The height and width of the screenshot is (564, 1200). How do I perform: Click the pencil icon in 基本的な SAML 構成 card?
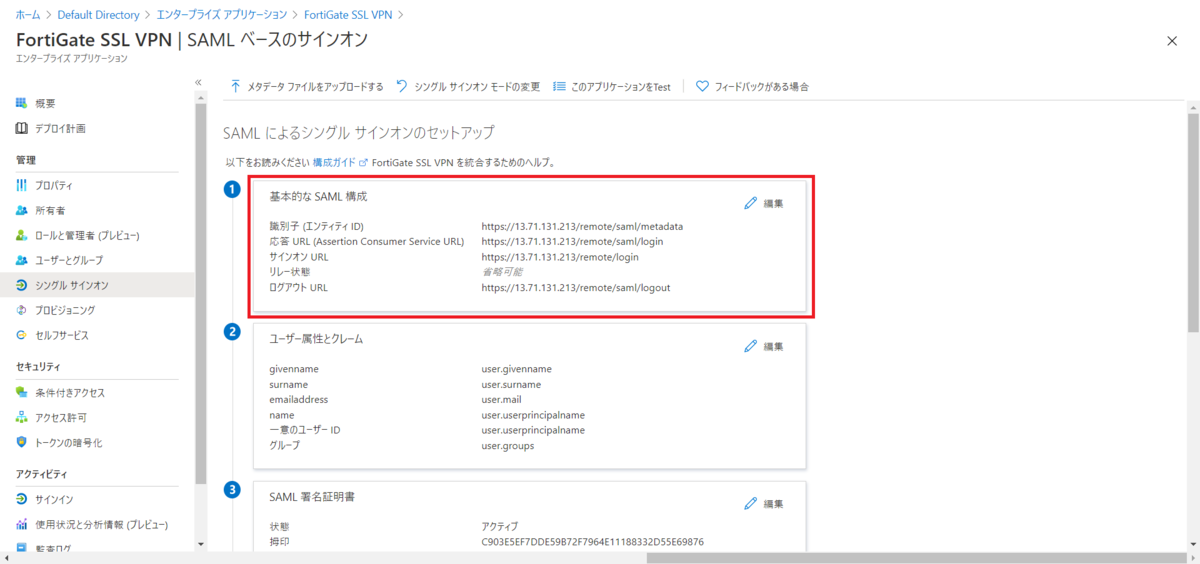pos(751,203)
